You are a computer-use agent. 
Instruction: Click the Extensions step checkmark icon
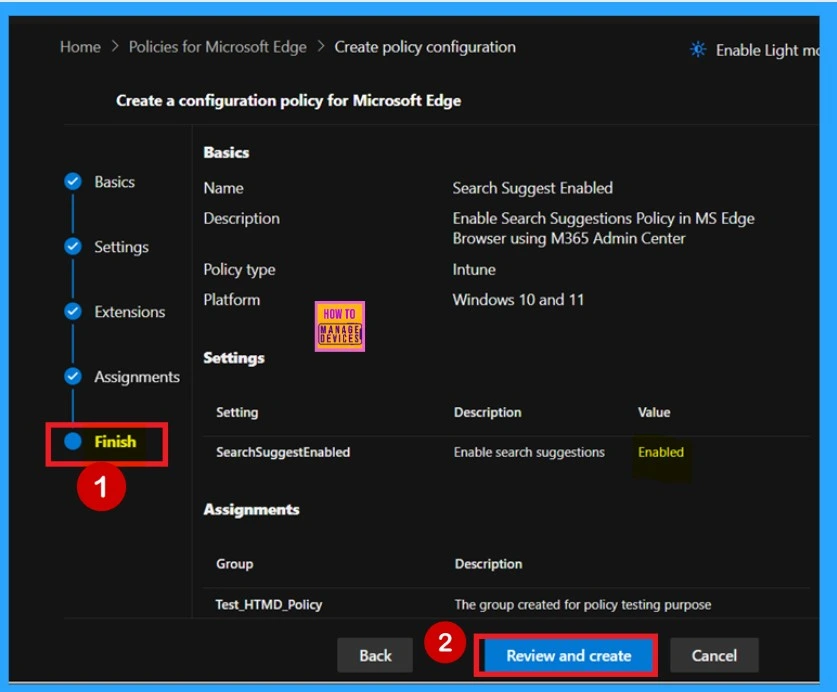pos(73,311)
